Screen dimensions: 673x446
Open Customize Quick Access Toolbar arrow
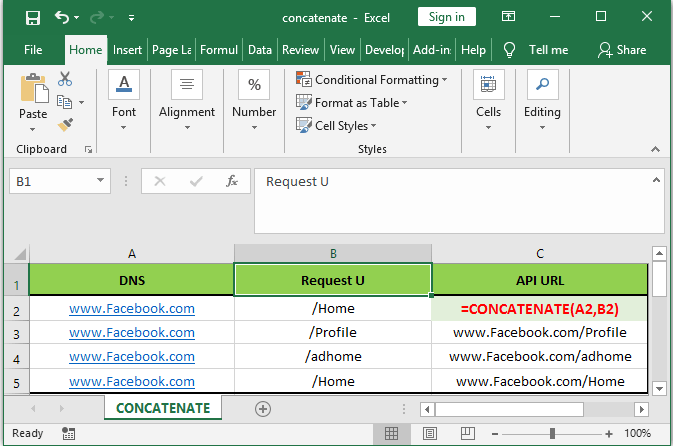[x=131, y=18]
